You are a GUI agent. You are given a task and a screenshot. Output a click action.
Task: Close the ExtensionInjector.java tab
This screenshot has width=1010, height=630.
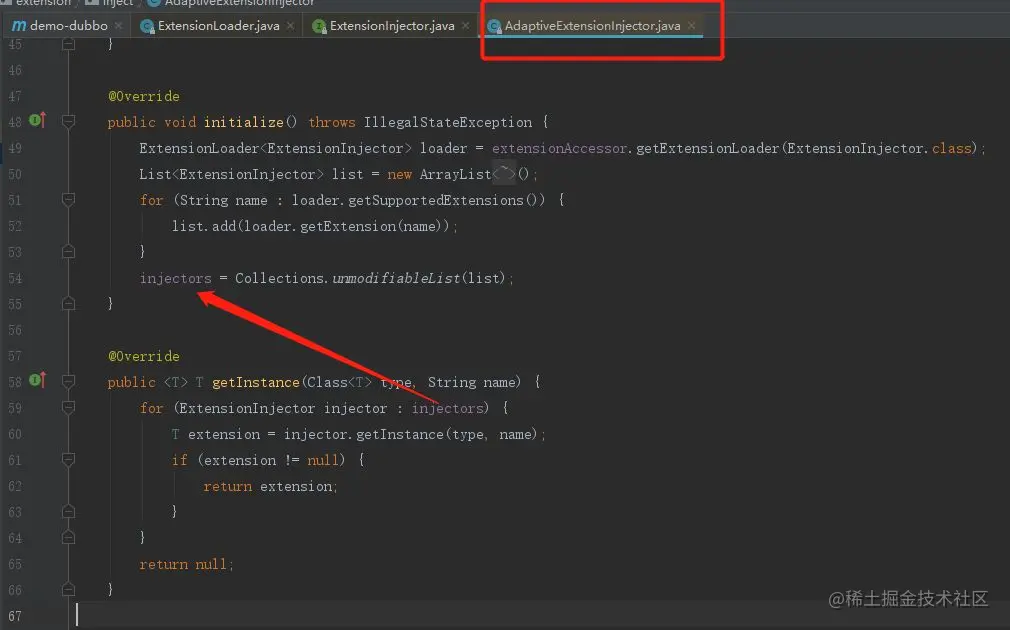(466, 26)
